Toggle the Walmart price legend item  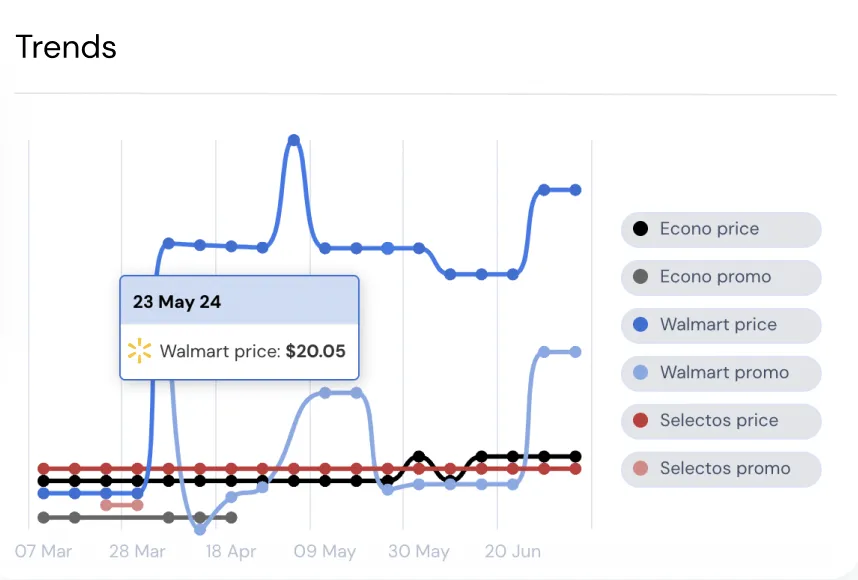[721, 325]
